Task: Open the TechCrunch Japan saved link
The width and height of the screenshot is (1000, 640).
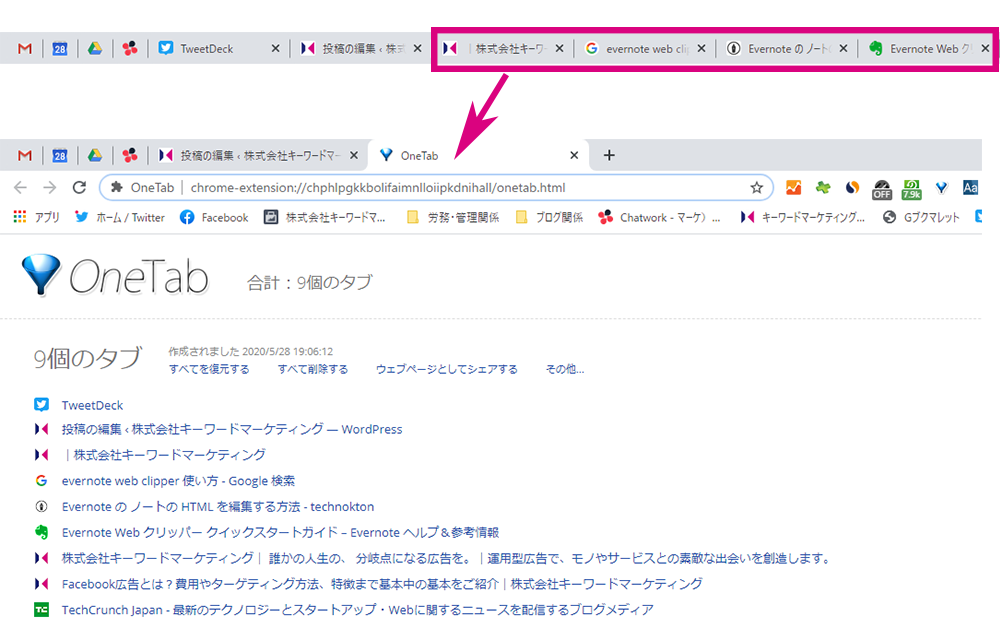Action: coord(358,609)
